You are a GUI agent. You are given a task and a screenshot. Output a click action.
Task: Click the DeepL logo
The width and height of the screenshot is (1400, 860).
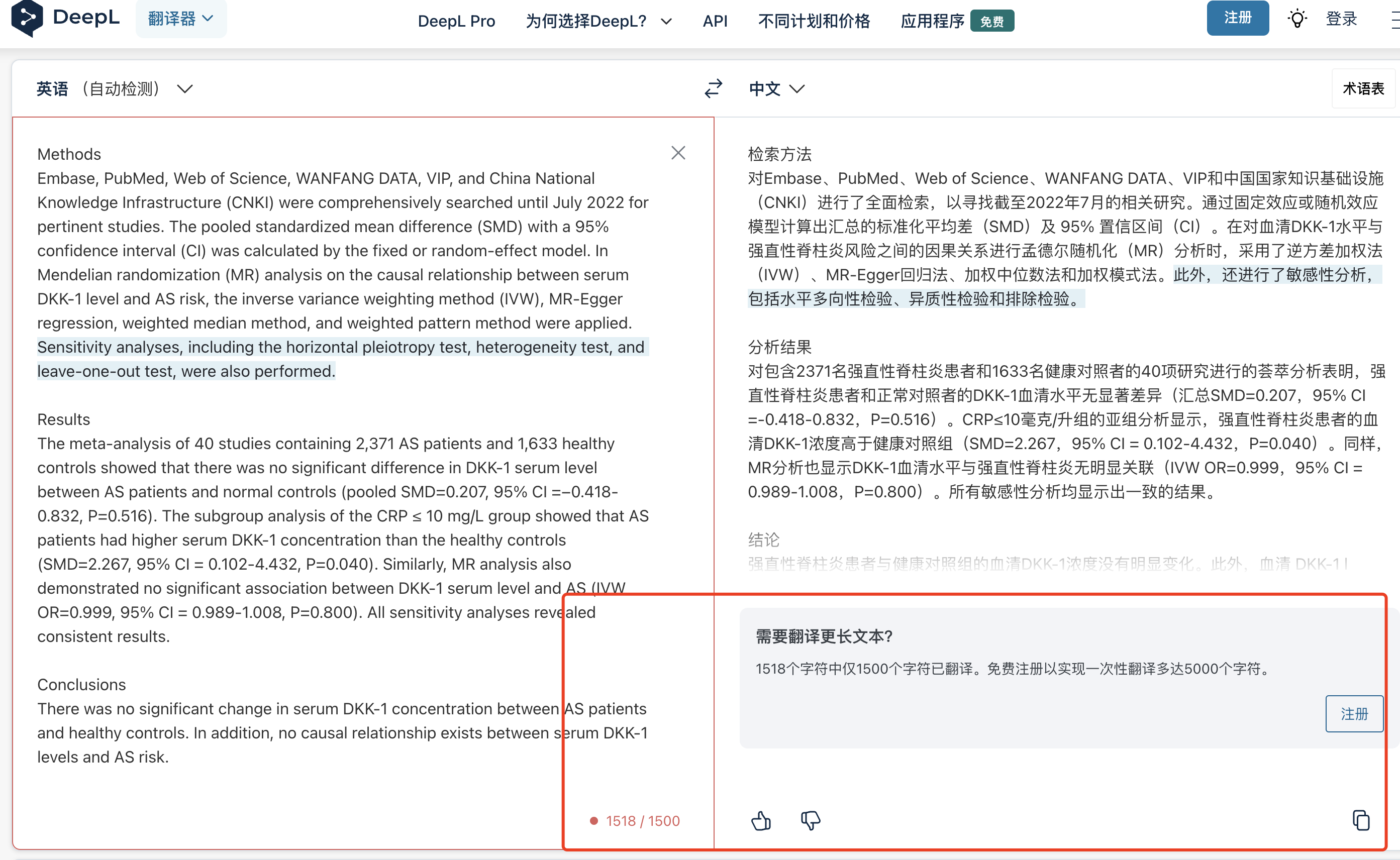pos(65,19)
